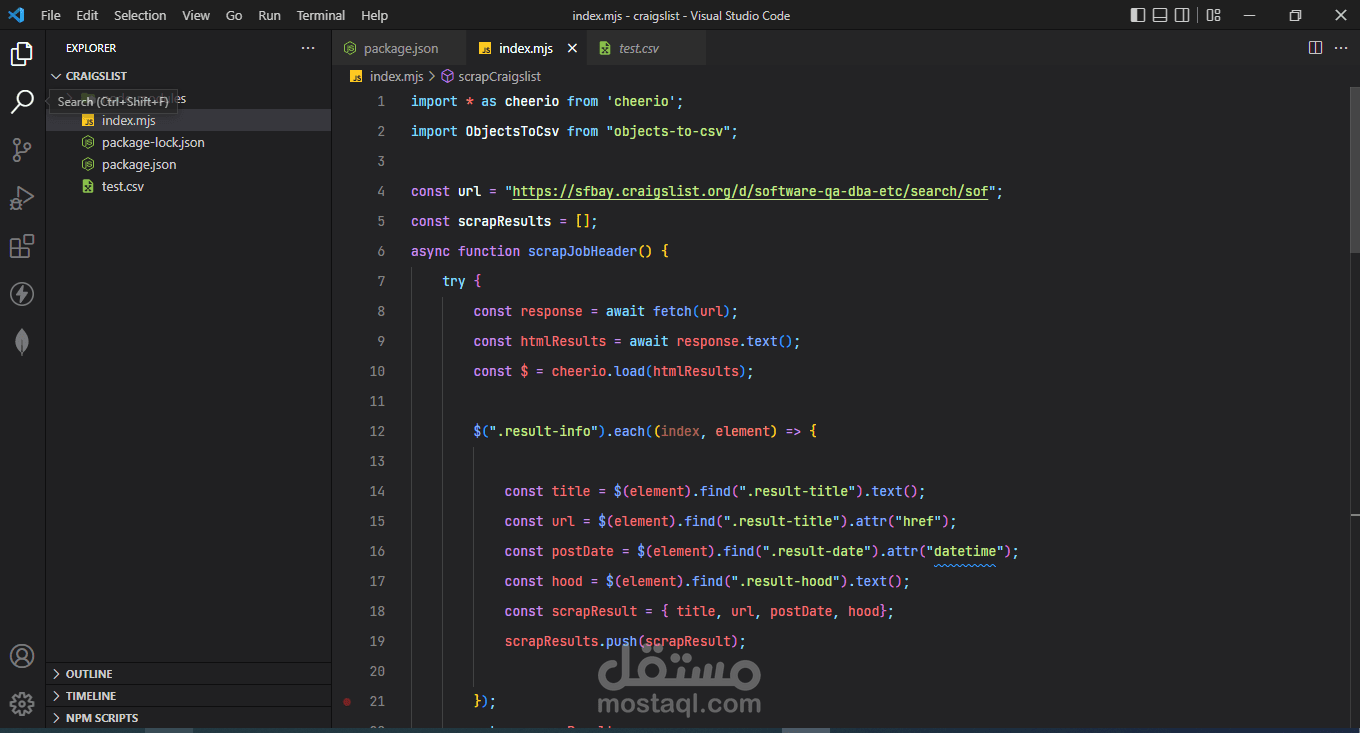Click the EXPLORER panel heading
This screenshot has width=1360, height=733.
91,48
